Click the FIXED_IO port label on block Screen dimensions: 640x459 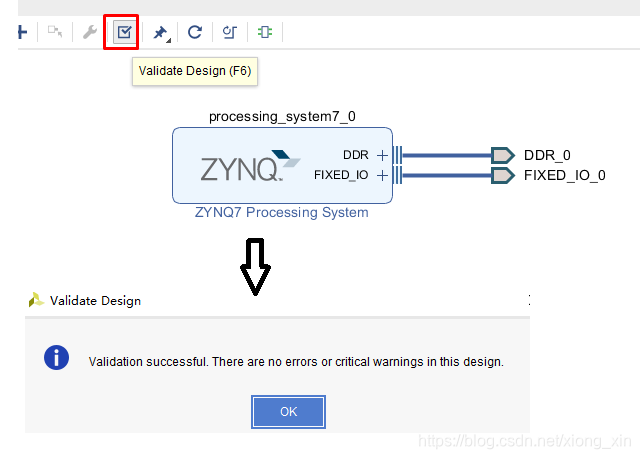[x=341, y=175]
